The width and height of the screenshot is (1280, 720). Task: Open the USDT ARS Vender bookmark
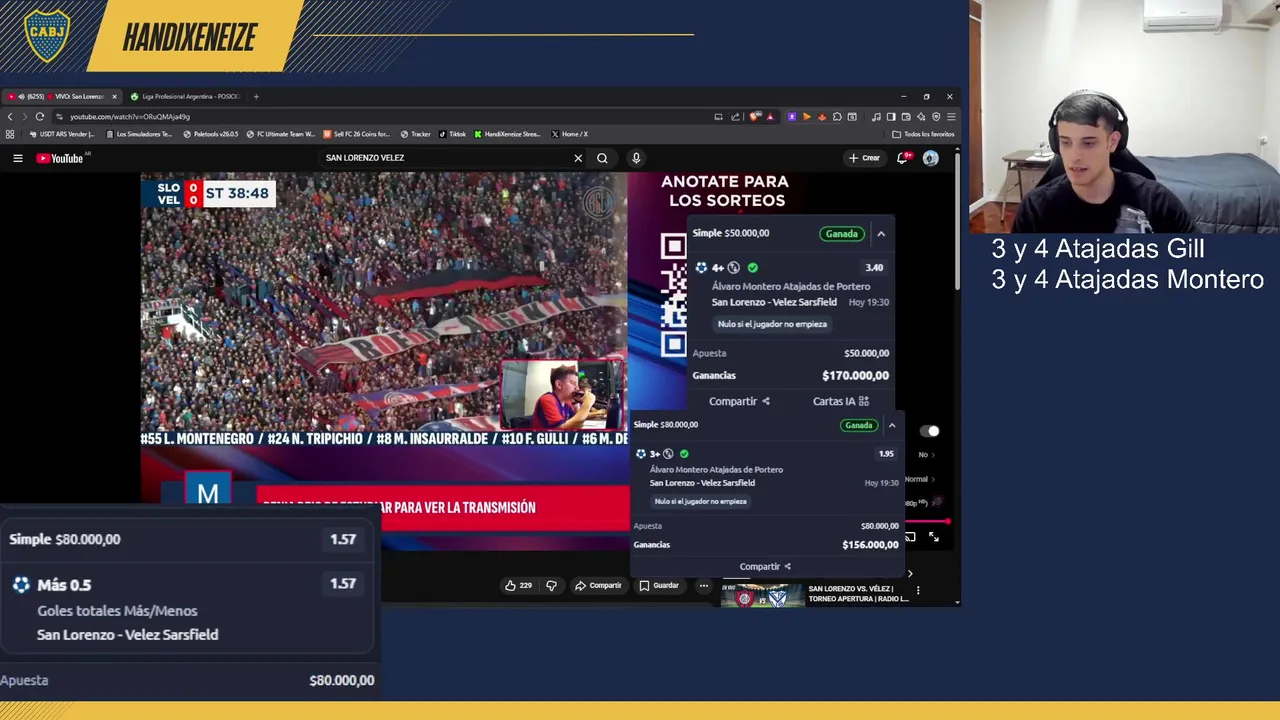click(62, 134)
